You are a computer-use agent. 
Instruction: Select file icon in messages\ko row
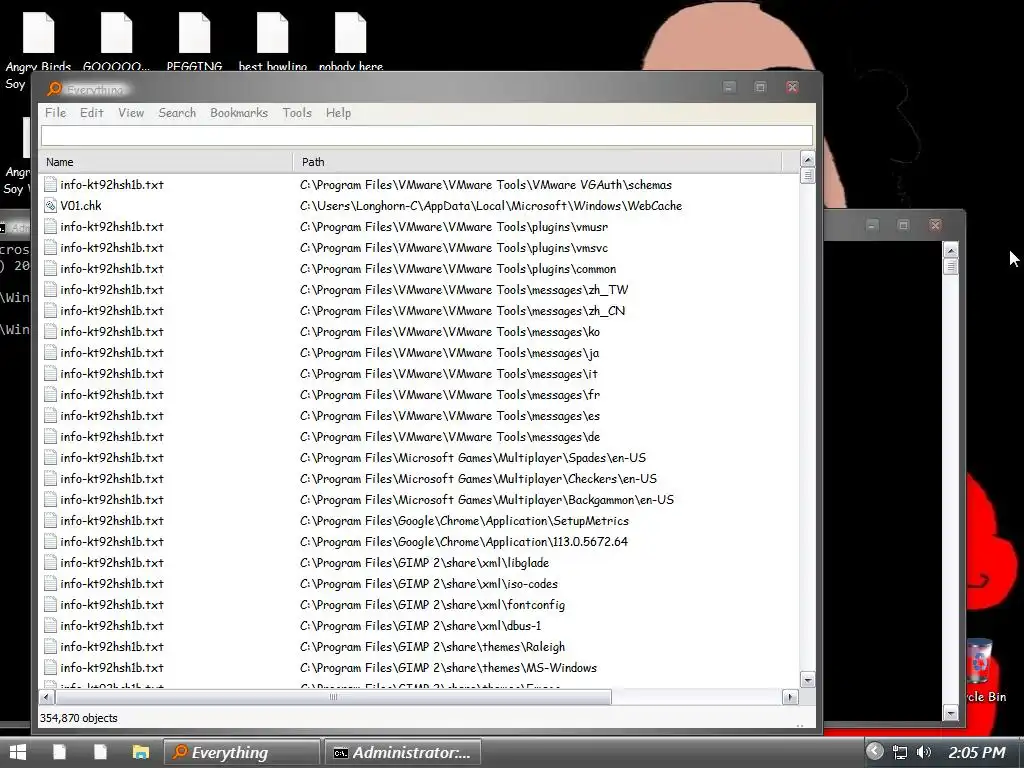pyautogui.click(x=50, y=332)
